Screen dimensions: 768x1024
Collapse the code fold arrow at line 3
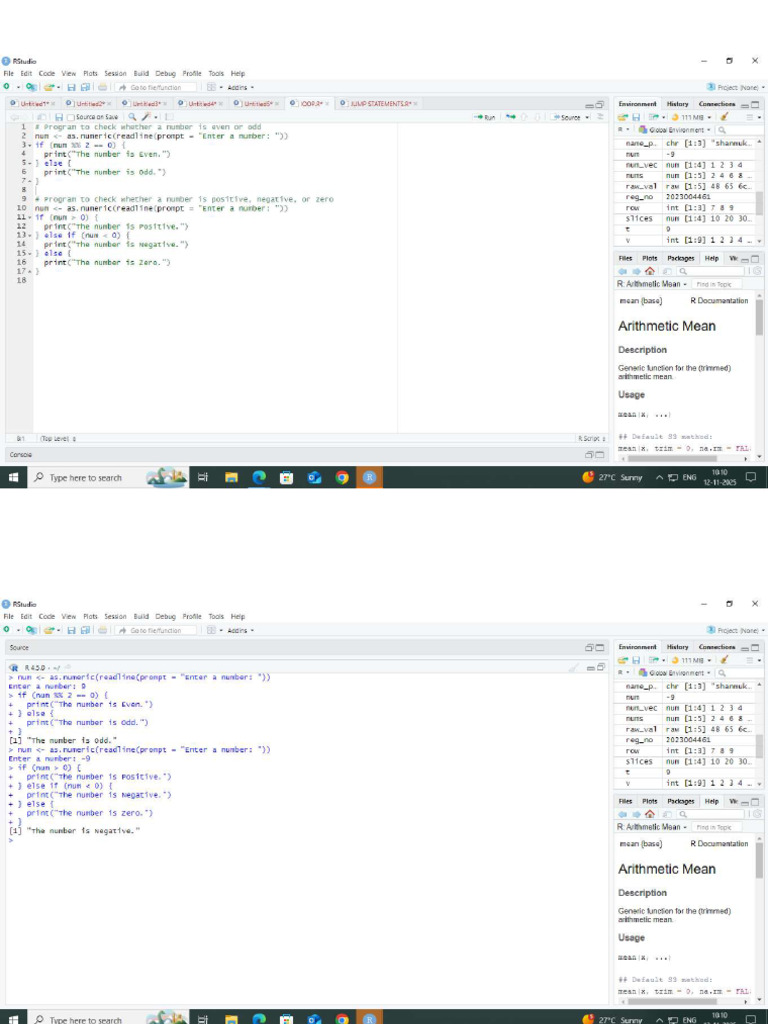29,145
